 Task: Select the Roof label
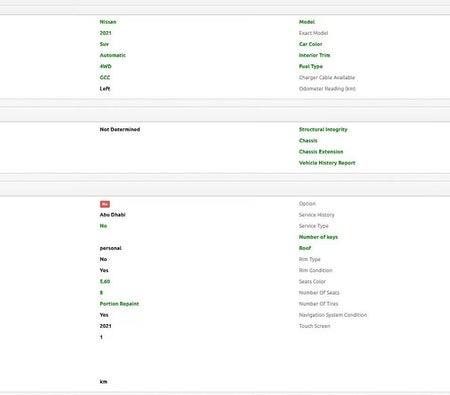(x=305, y=248)
